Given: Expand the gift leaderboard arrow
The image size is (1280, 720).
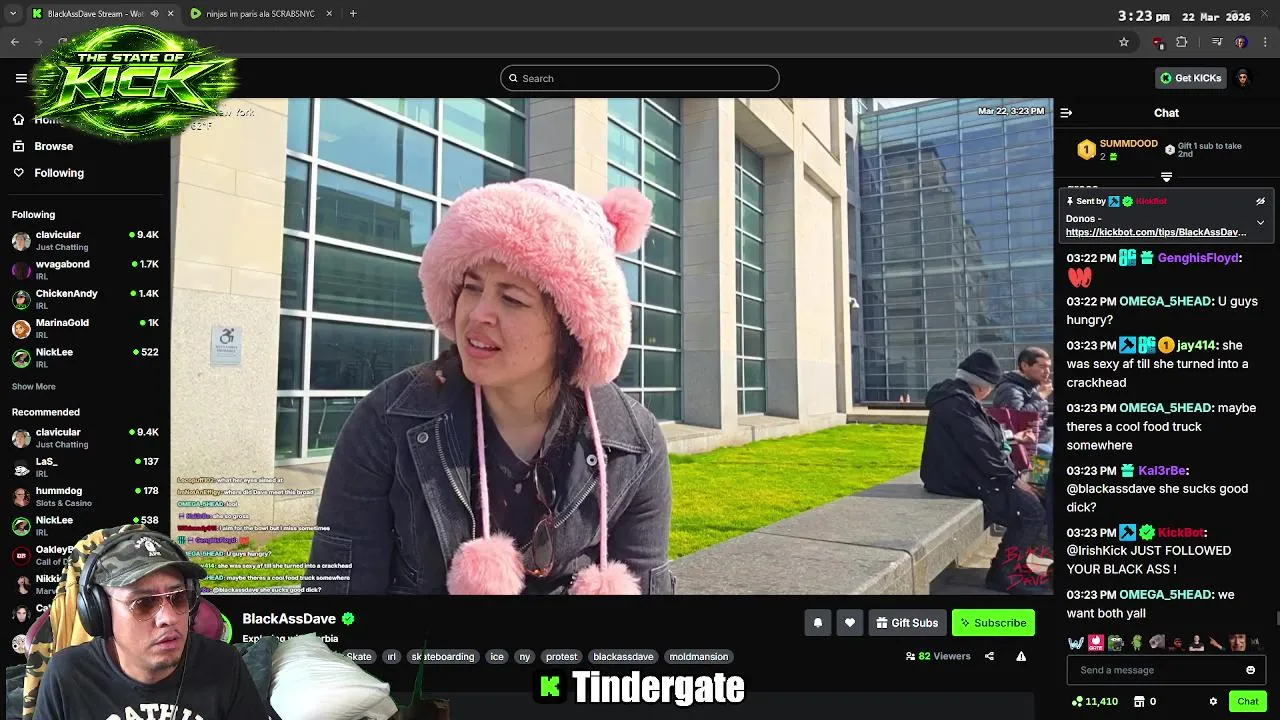Looking at the screenshot, I should click(1166, 177).
